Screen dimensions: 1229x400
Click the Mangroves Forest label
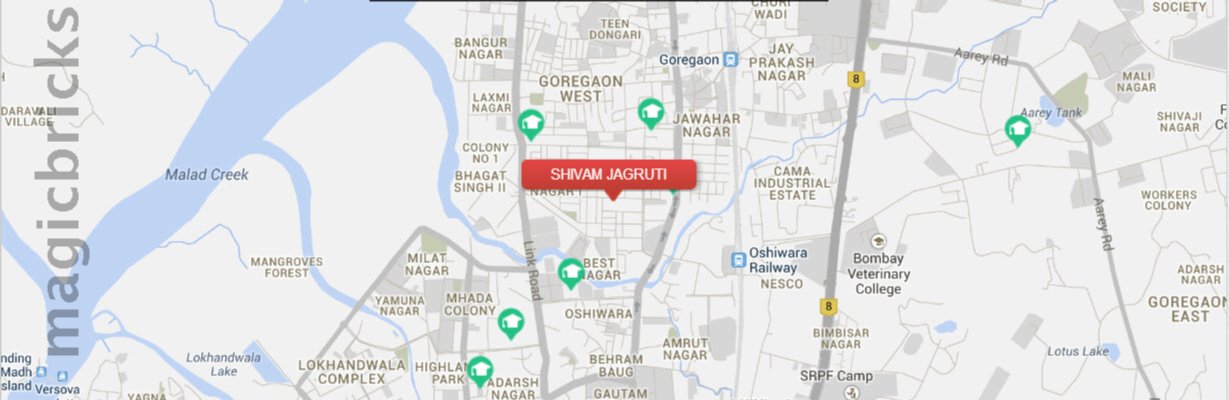pyautogui.click(x=280, y=266)
